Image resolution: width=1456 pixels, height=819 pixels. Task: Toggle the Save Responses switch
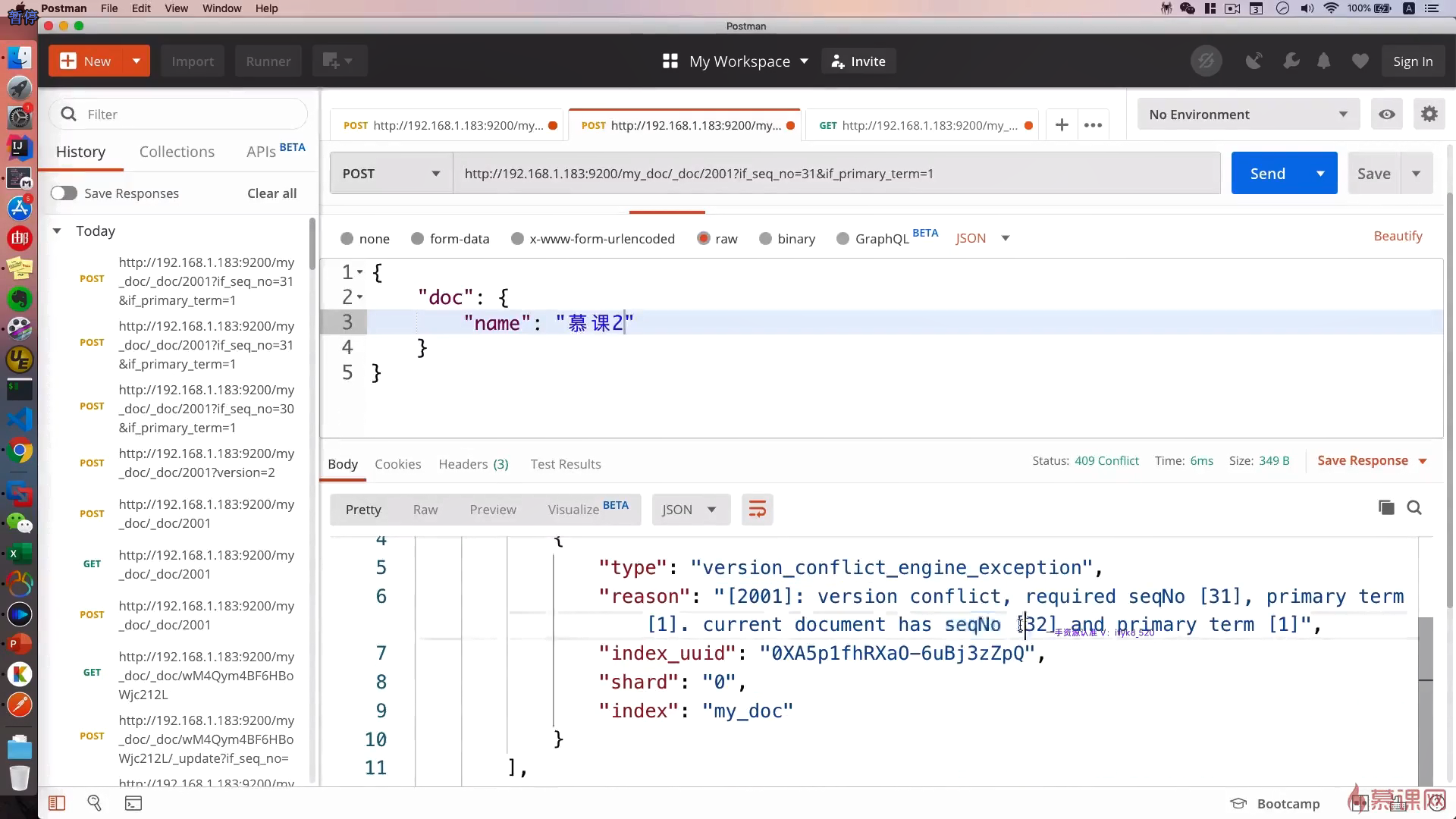(x=64, y=193)
